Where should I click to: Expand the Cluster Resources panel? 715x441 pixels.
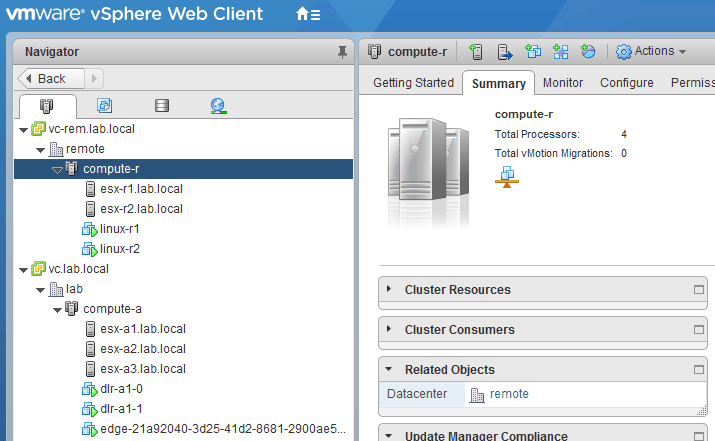[389, 289]
